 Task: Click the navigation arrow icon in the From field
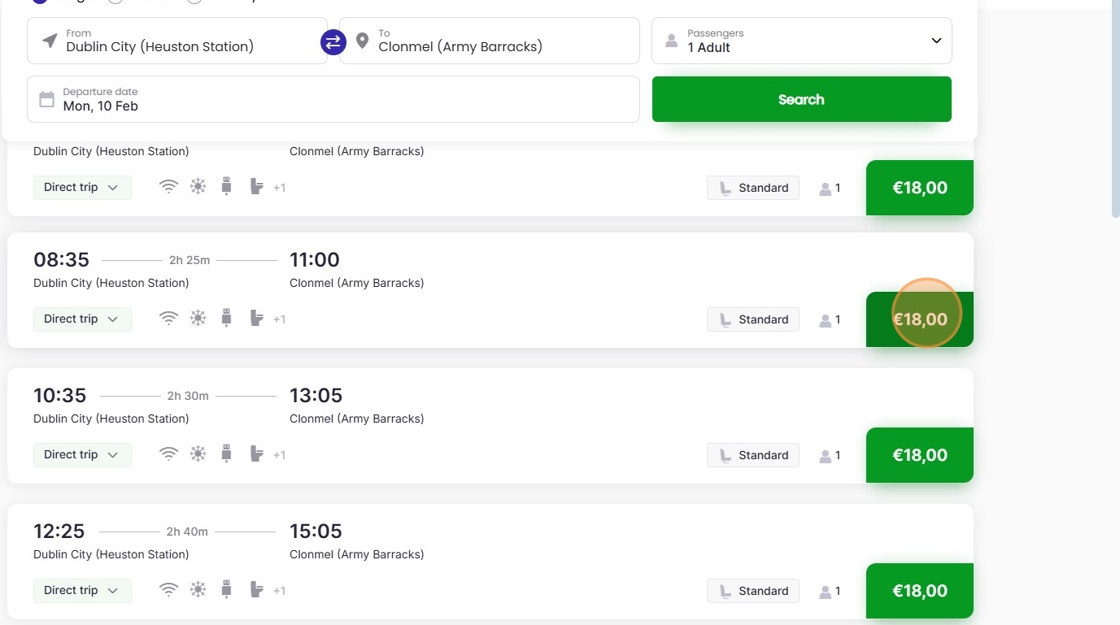50,41
